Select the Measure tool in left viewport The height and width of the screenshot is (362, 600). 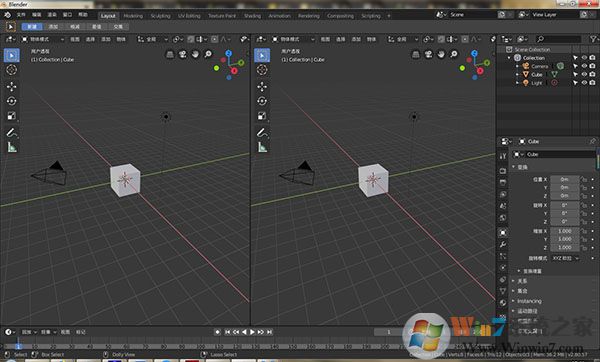coord(11,147)
